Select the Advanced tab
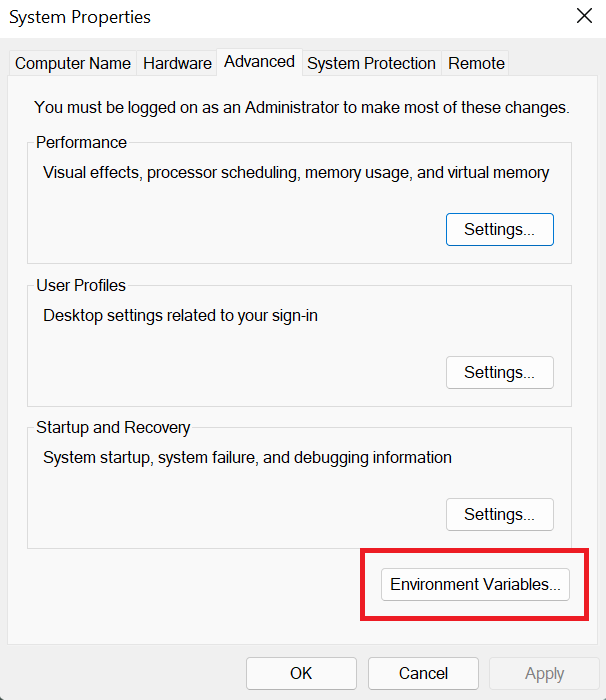This screenshot has height=700, width=606. tap(259, 62)
